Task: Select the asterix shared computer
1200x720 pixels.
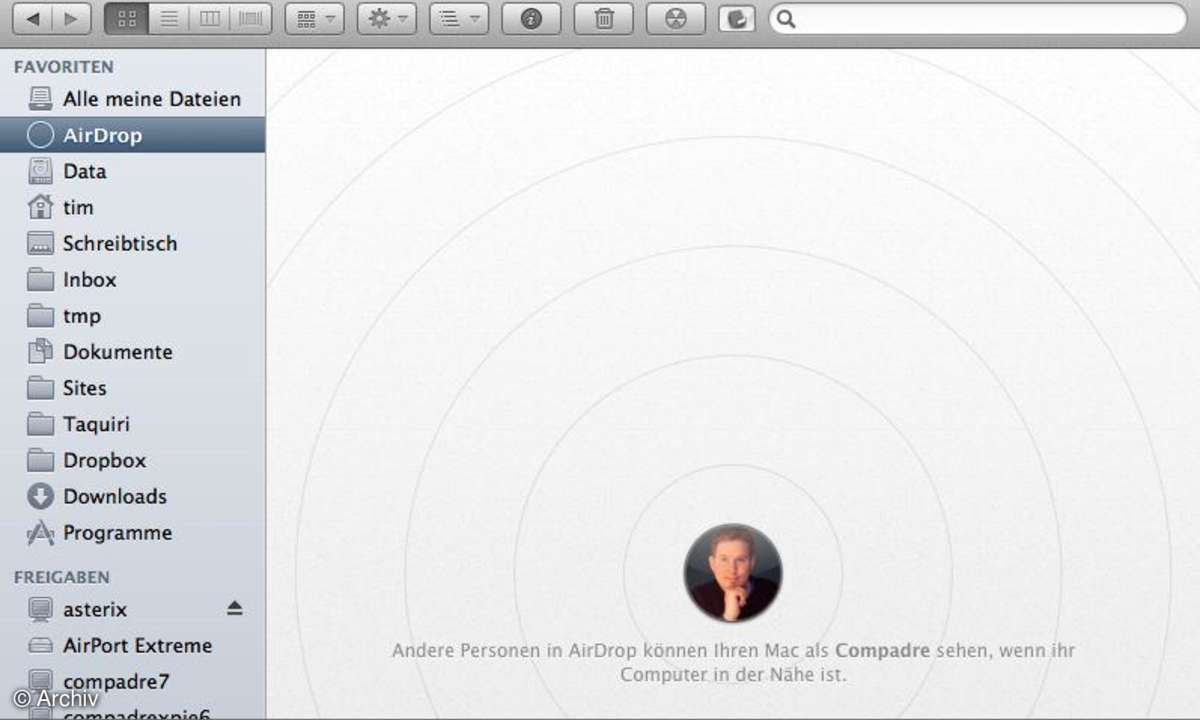Action: click(132, 609)
